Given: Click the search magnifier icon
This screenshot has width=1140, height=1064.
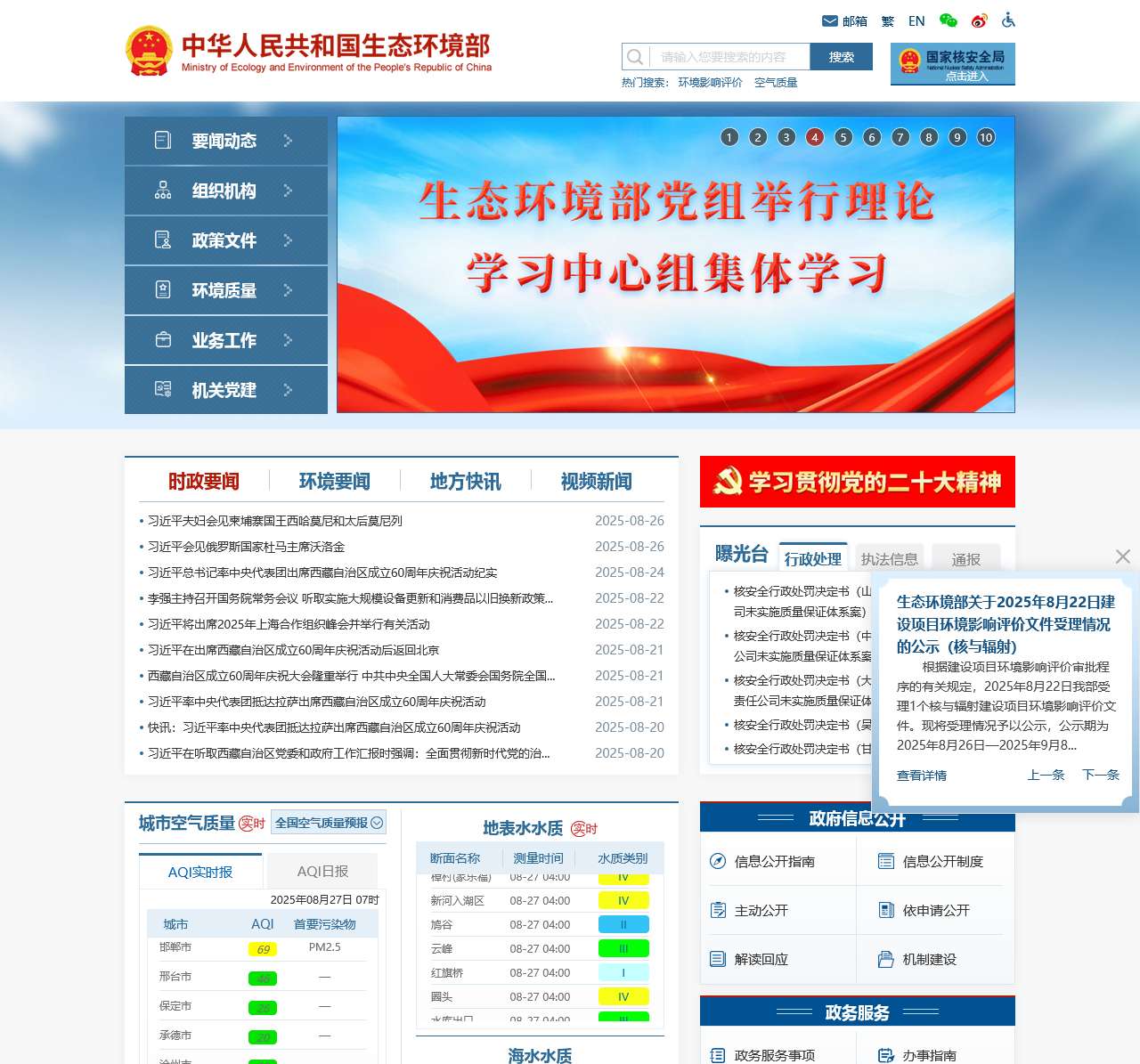Looking at the screenshot, I should click(x=635, y=57).
